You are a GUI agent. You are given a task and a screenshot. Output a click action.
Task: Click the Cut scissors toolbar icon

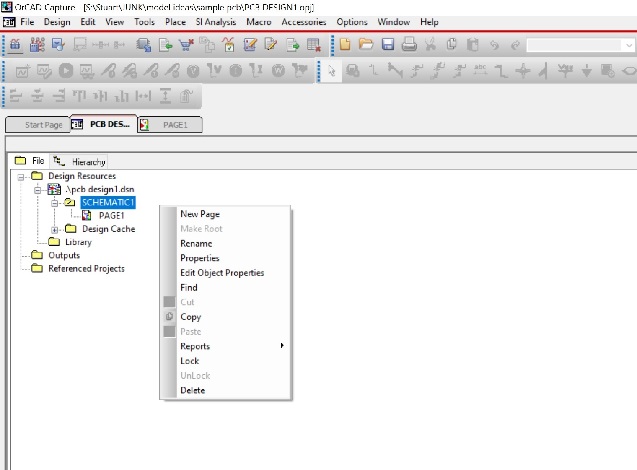tap(430, 45)
